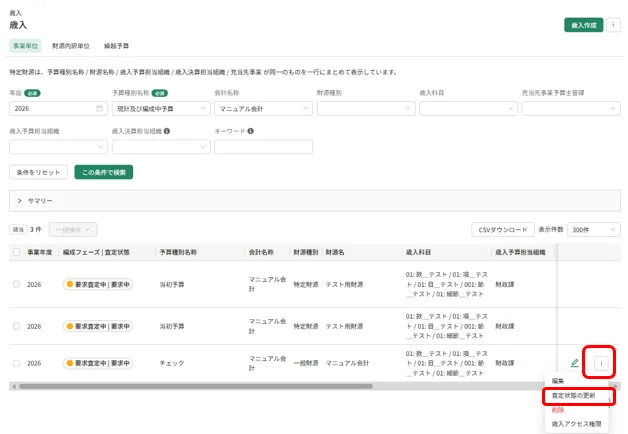This screenshot has width=628, height=434.
Task: Tick the checkbox of the チェック row
Action: tap(16, 363)
